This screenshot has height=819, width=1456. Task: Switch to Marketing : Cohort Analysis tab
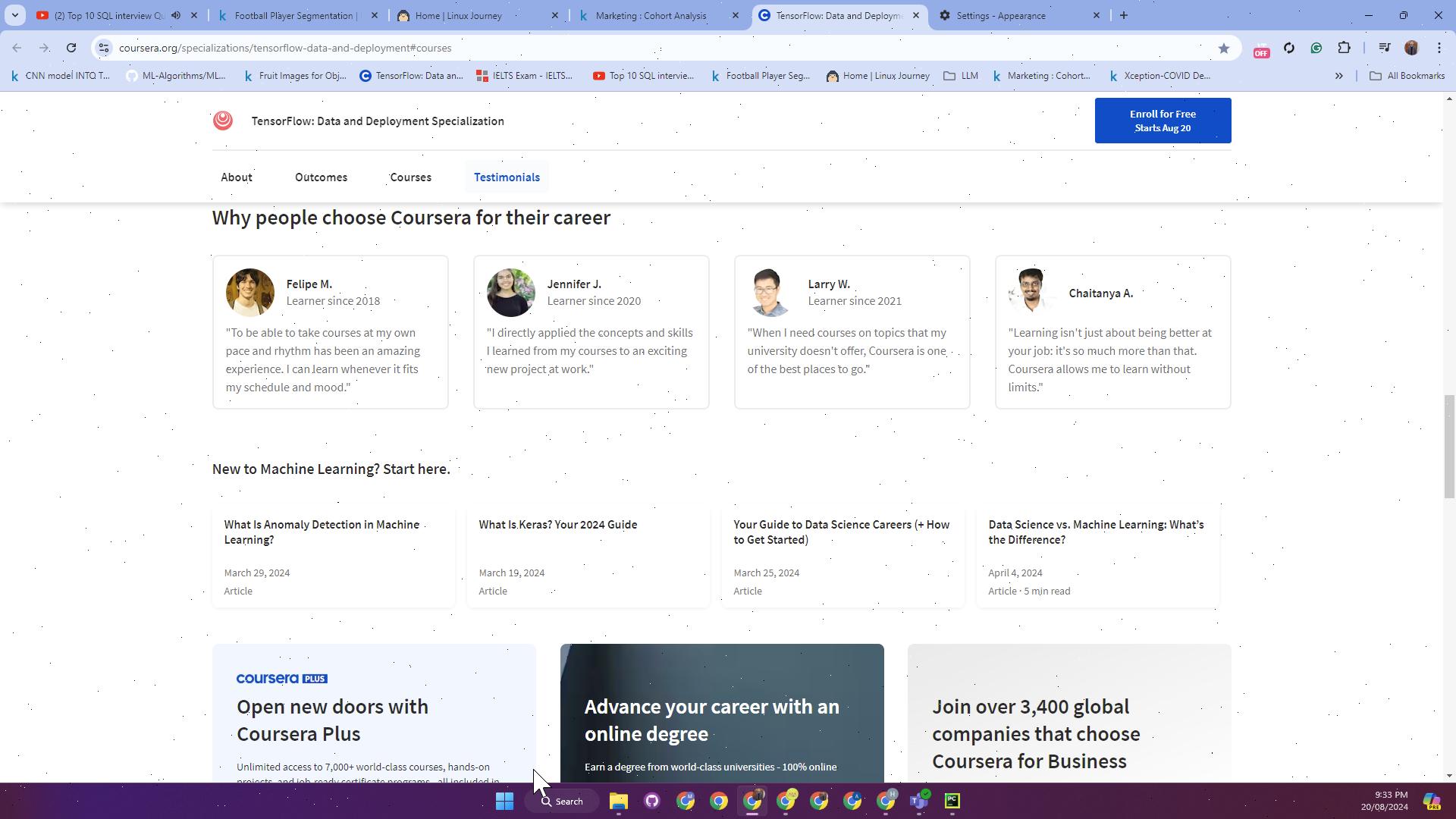657,15
